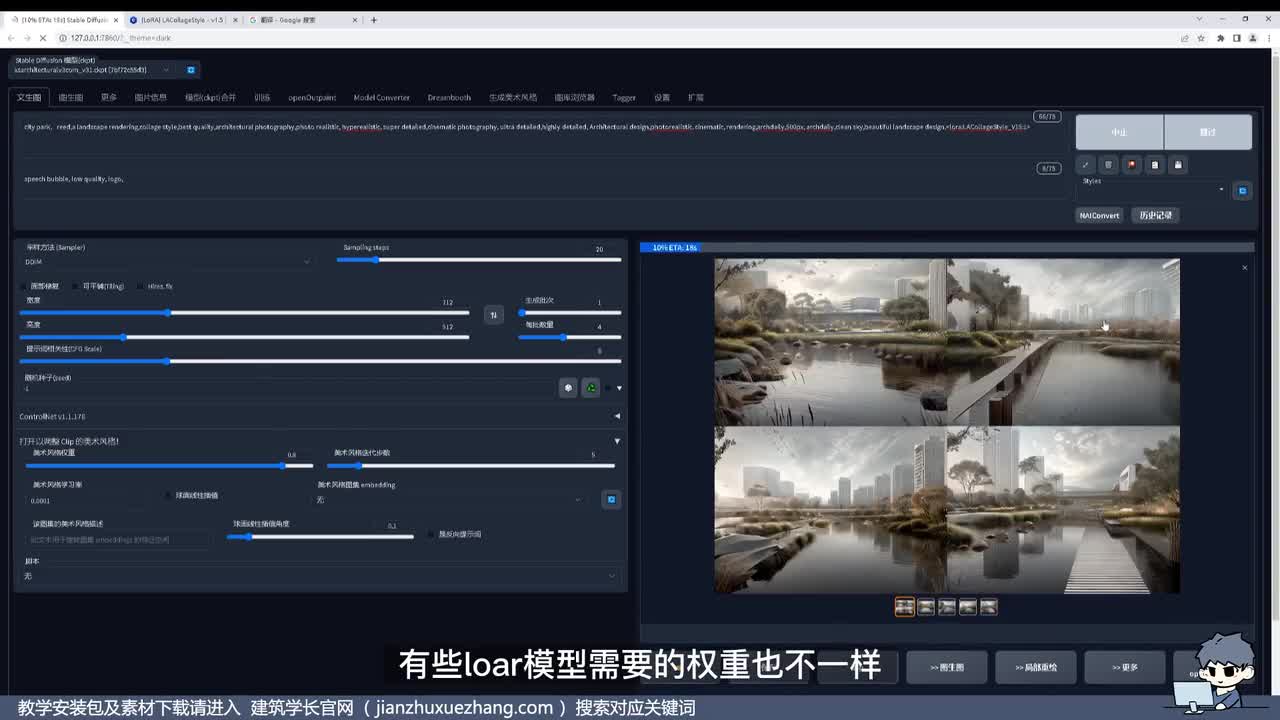
Task: Show extra networks with the red card icon
Action: point(1131,165)
